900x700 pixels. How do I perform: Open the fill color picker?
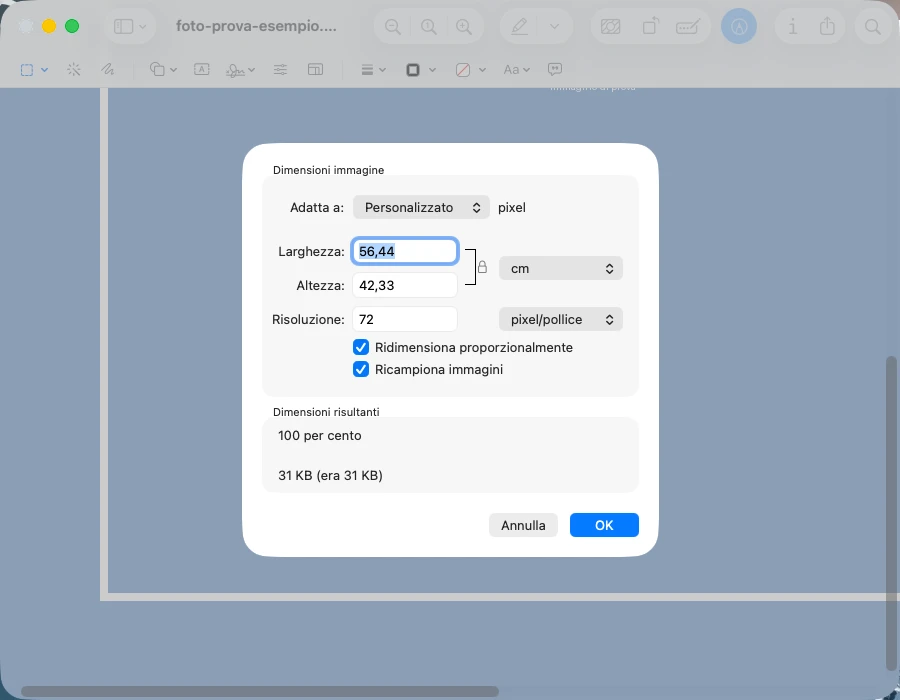[x=470, y=70]
